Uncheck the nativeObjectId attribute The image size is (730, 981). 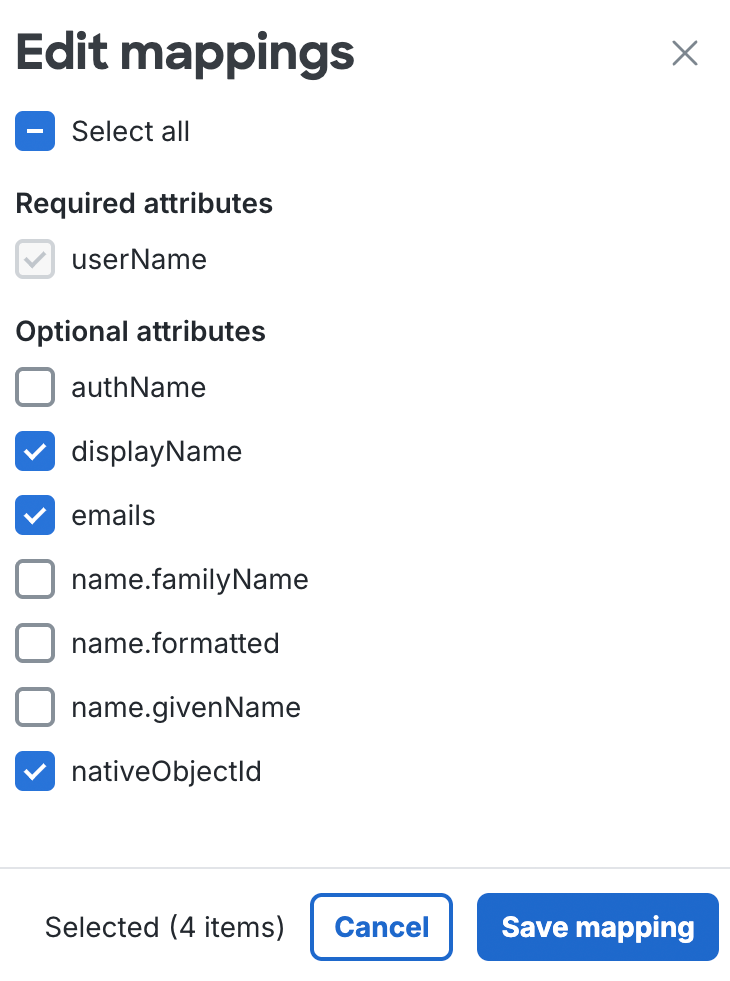click(x=34, y=771)
